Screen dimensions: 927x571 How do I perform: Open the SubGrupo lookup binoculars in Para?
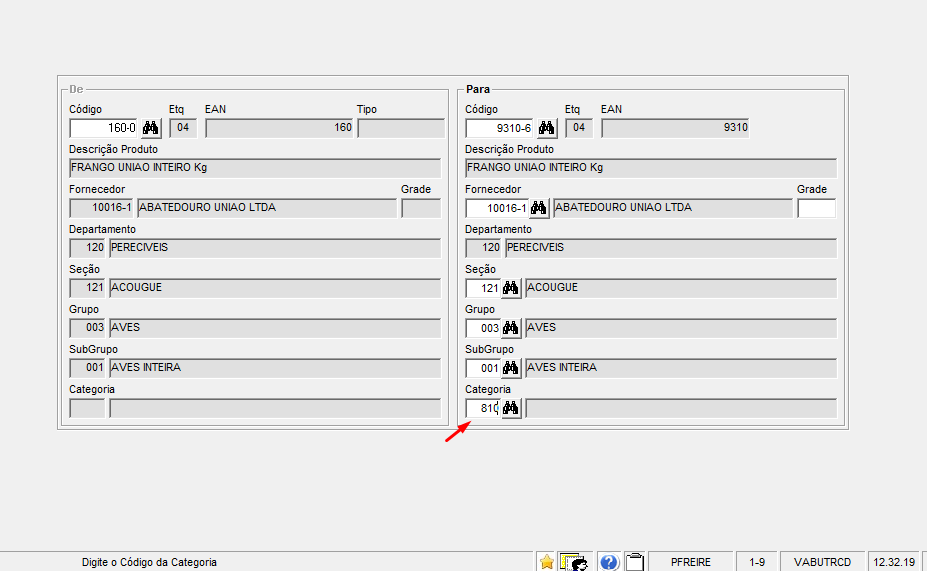click(511, 368)
